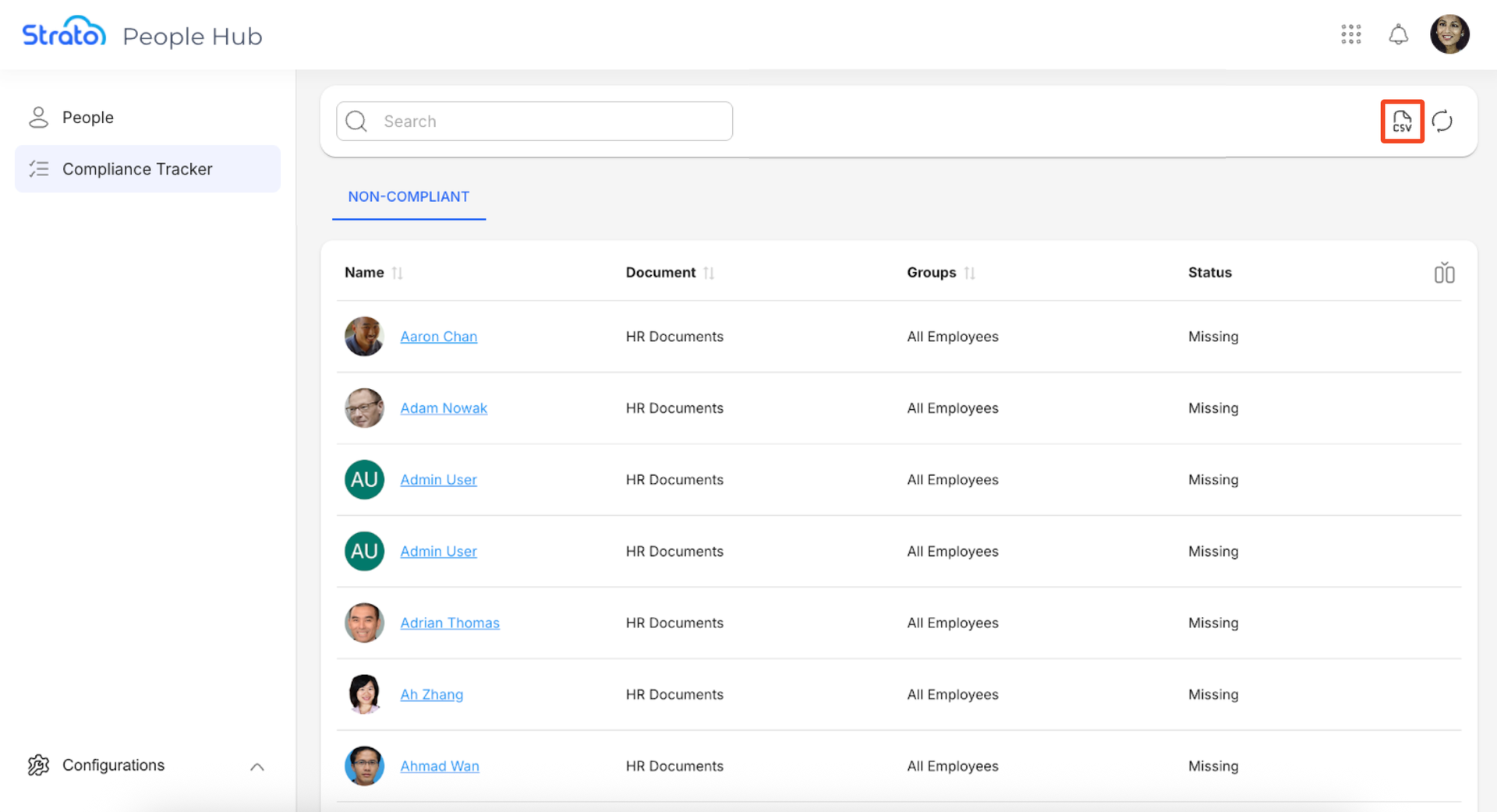Sort the table by Document column
The height and width of the screenshot is (812, 1497).
coord(708,273)
